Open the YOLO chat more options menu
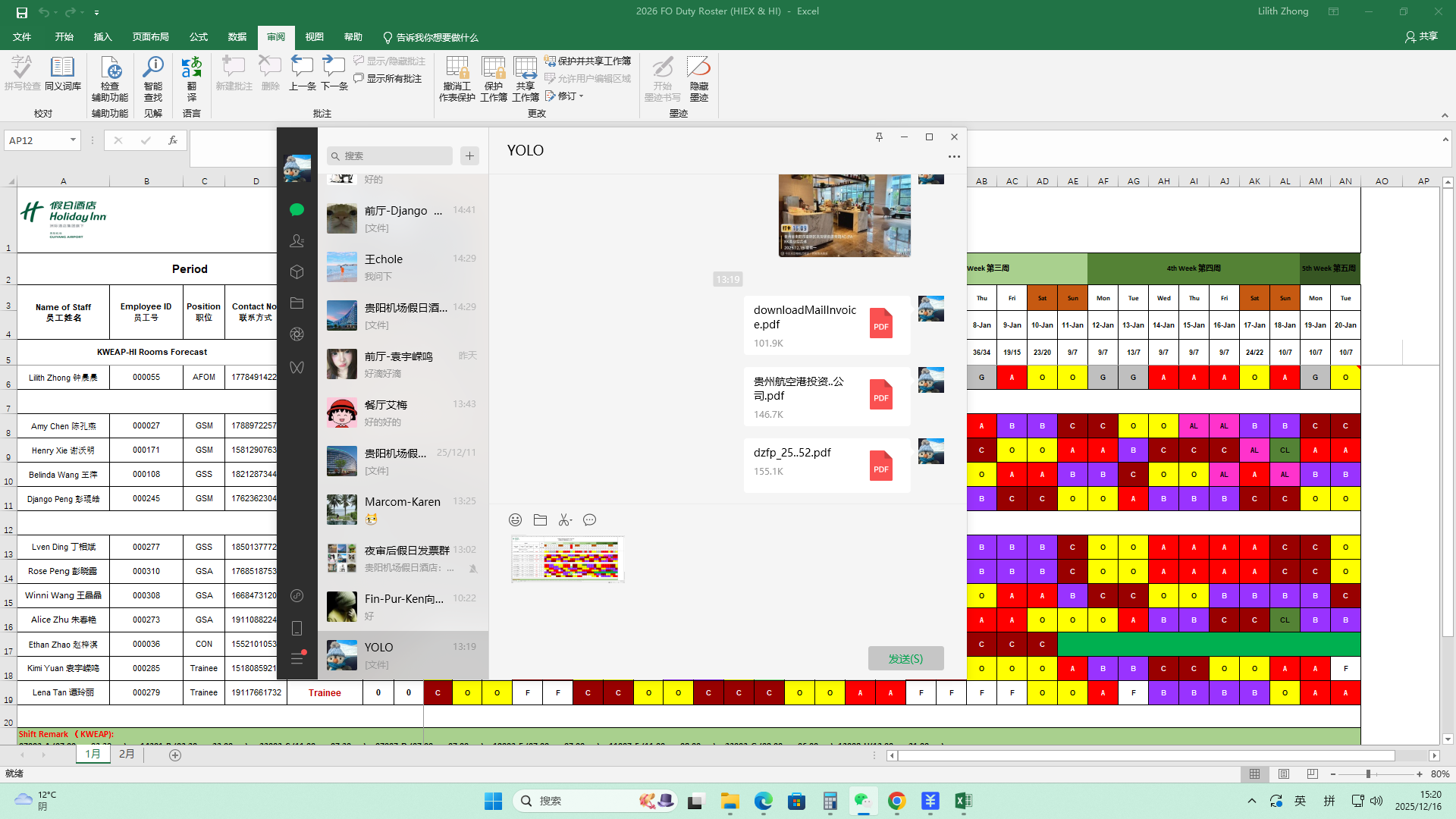Screen dimensions: 1456x819 tap(954, 157)
